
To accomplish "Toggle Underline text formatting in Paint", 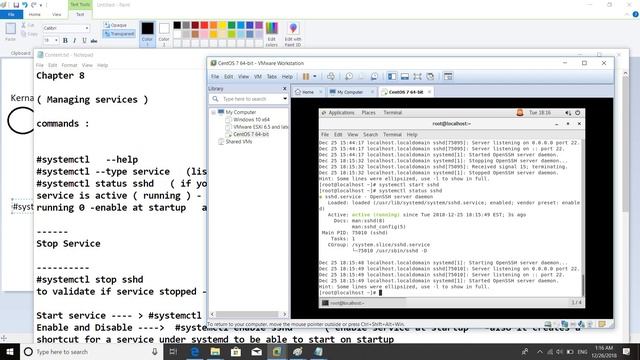I will [84, 40].
